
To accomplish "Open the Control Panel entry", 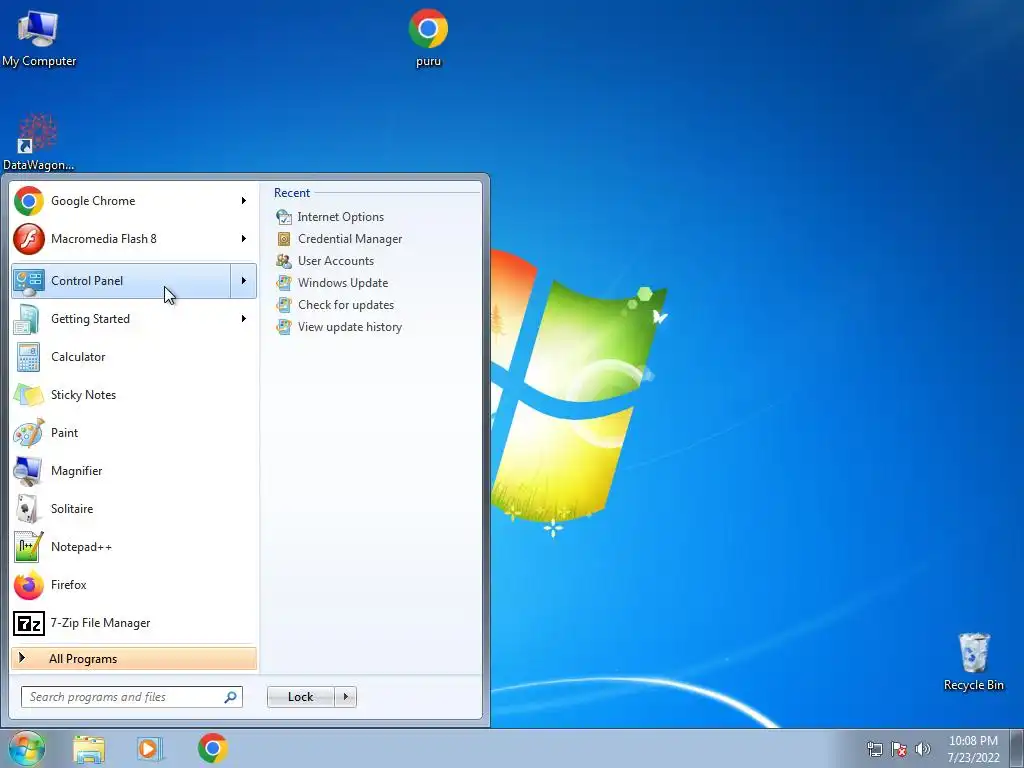I will pos(121,281).
